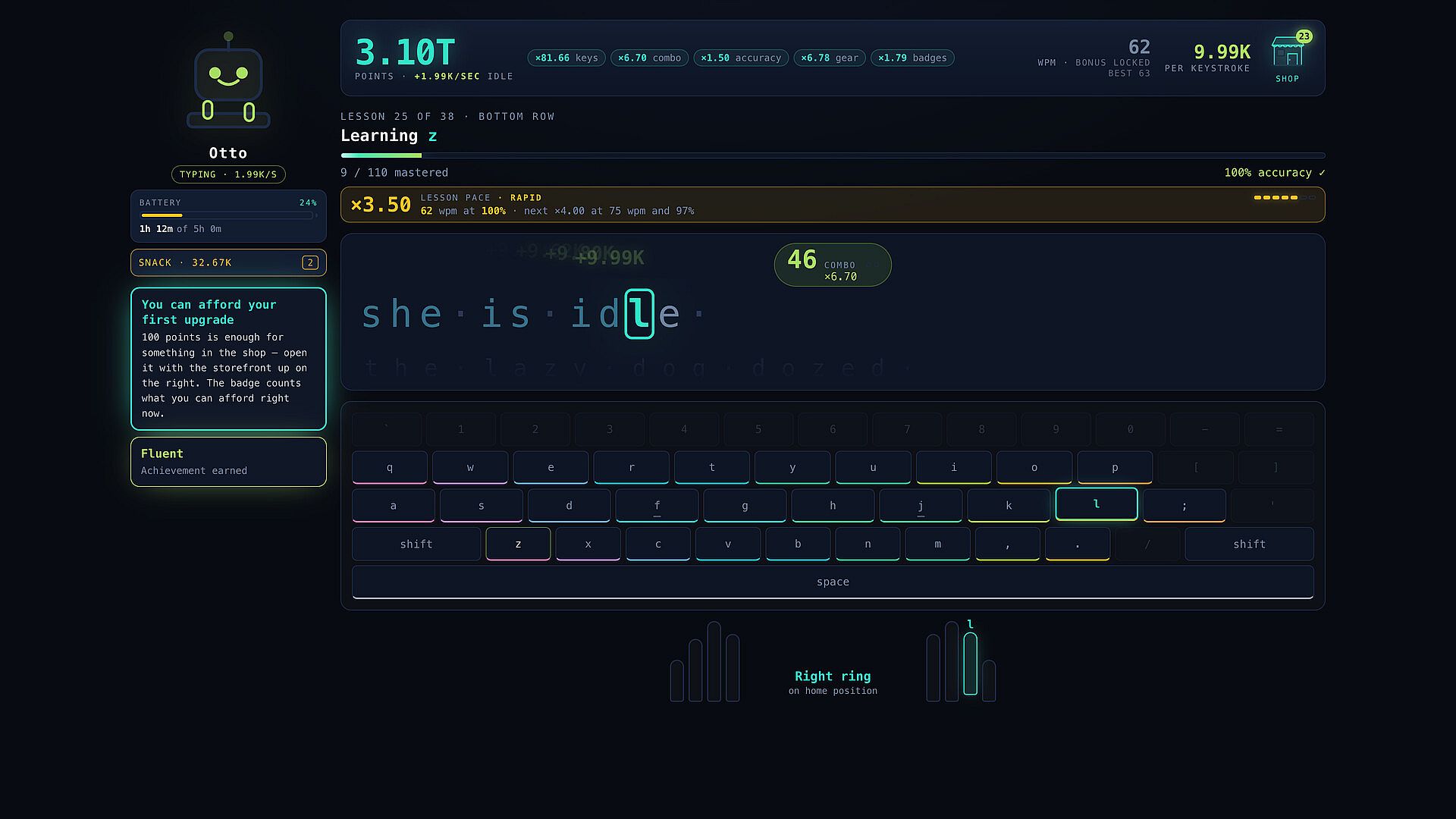This screenshot has height=819, width=1456.
Task: Click the snack count badge showing 2
Action: click(x=309, y=262)
